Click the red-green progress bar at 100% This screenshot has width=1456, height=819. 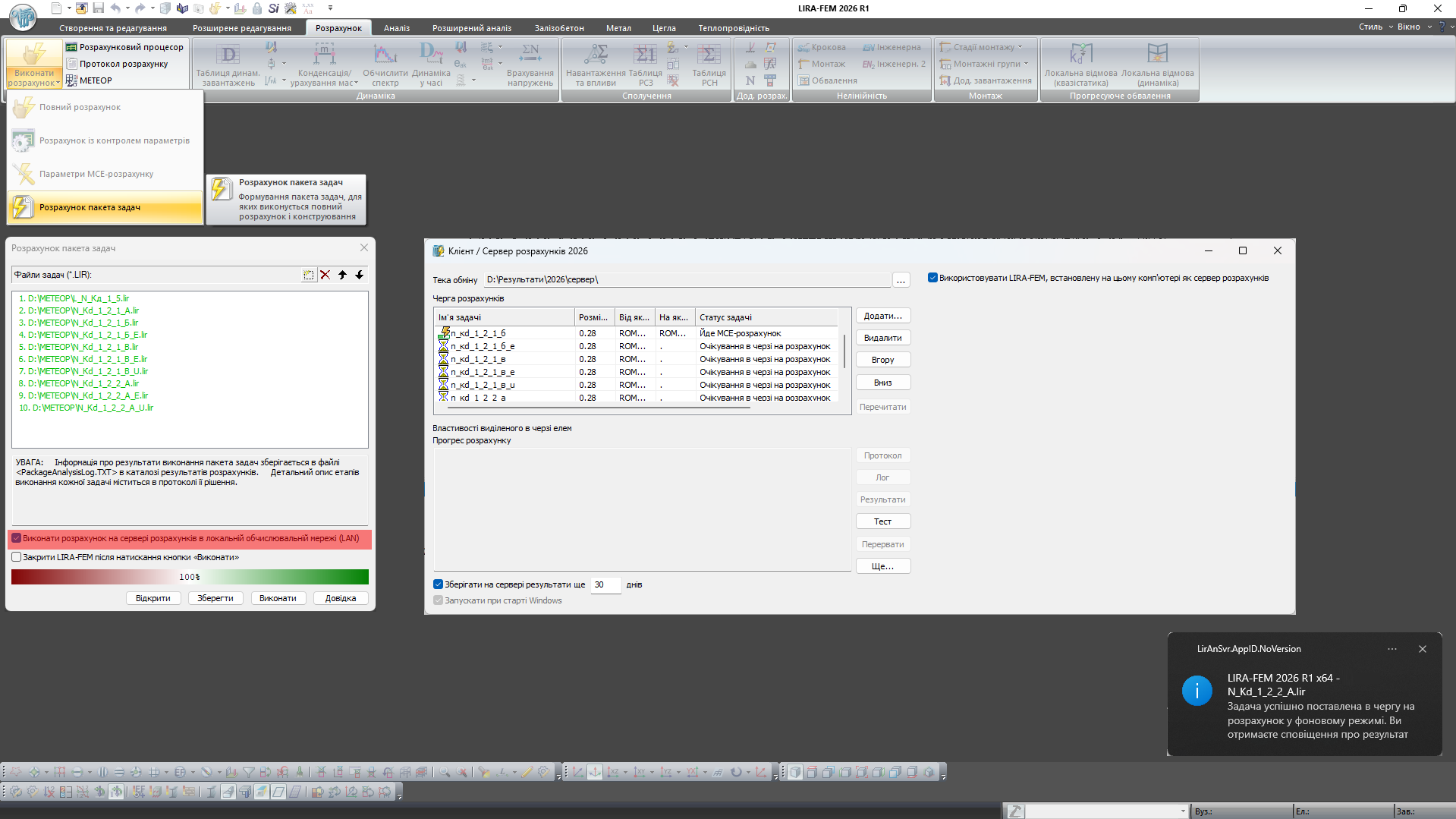pos(190,577)
